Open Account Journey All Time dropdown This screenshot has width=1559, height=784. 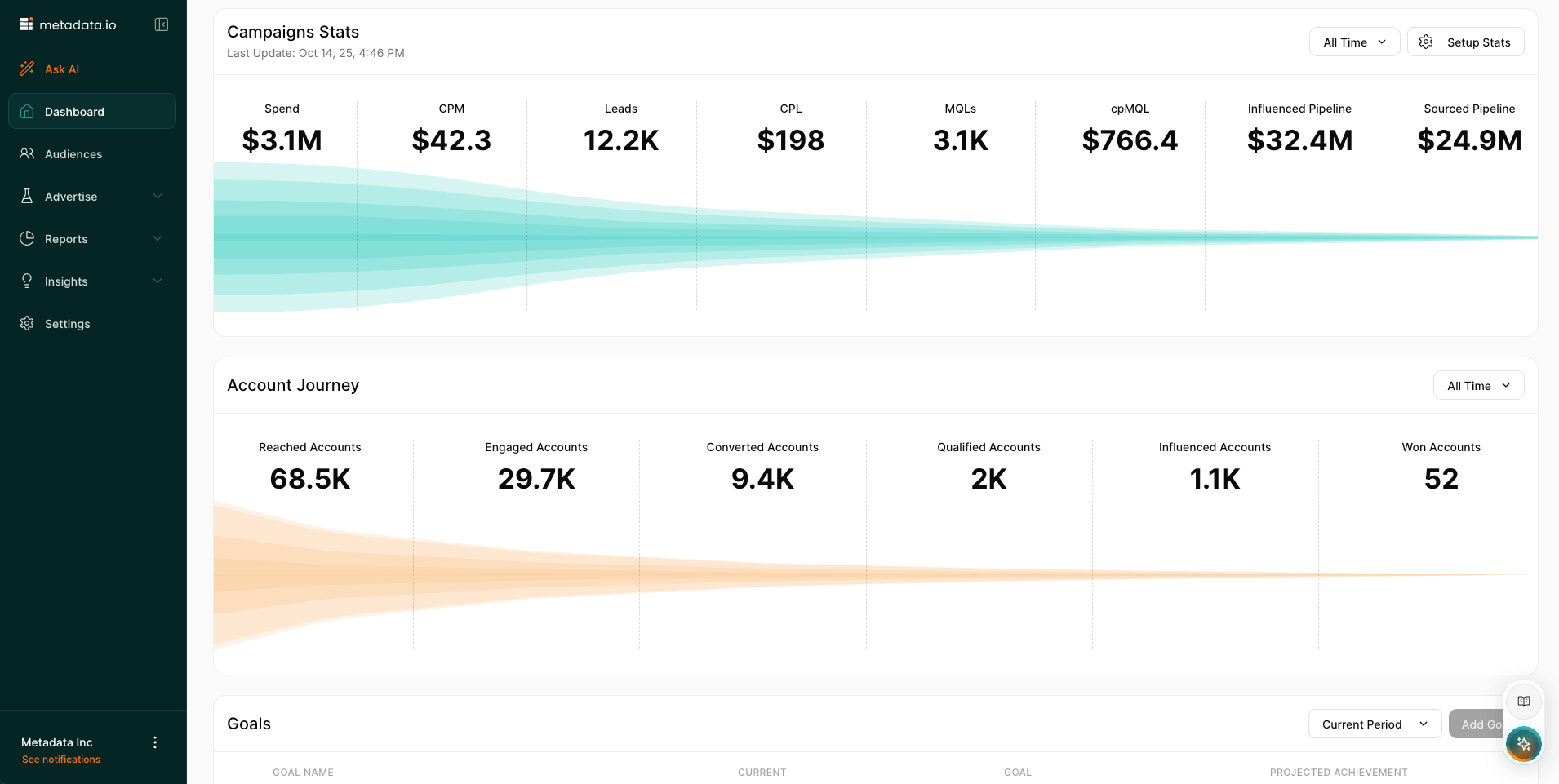click(x=1478, y=386)
